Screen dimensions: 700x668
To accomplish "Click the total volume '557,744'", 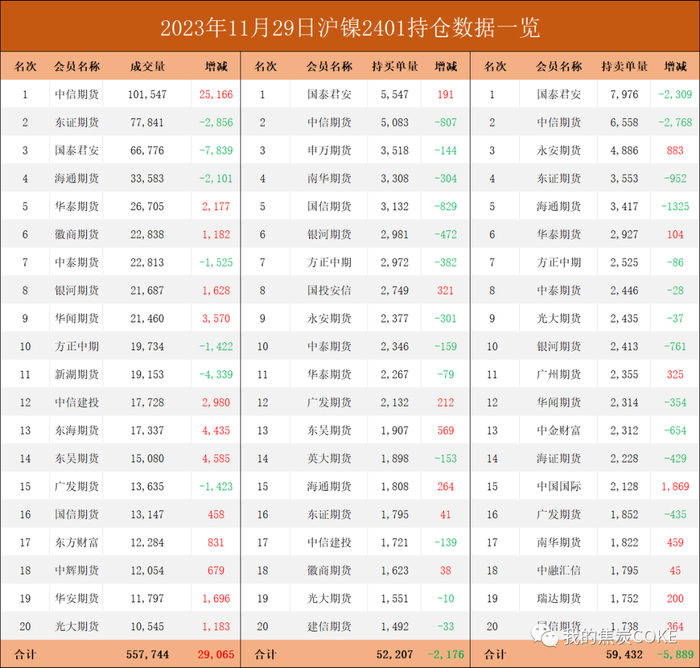I will [x=147, y=655].
